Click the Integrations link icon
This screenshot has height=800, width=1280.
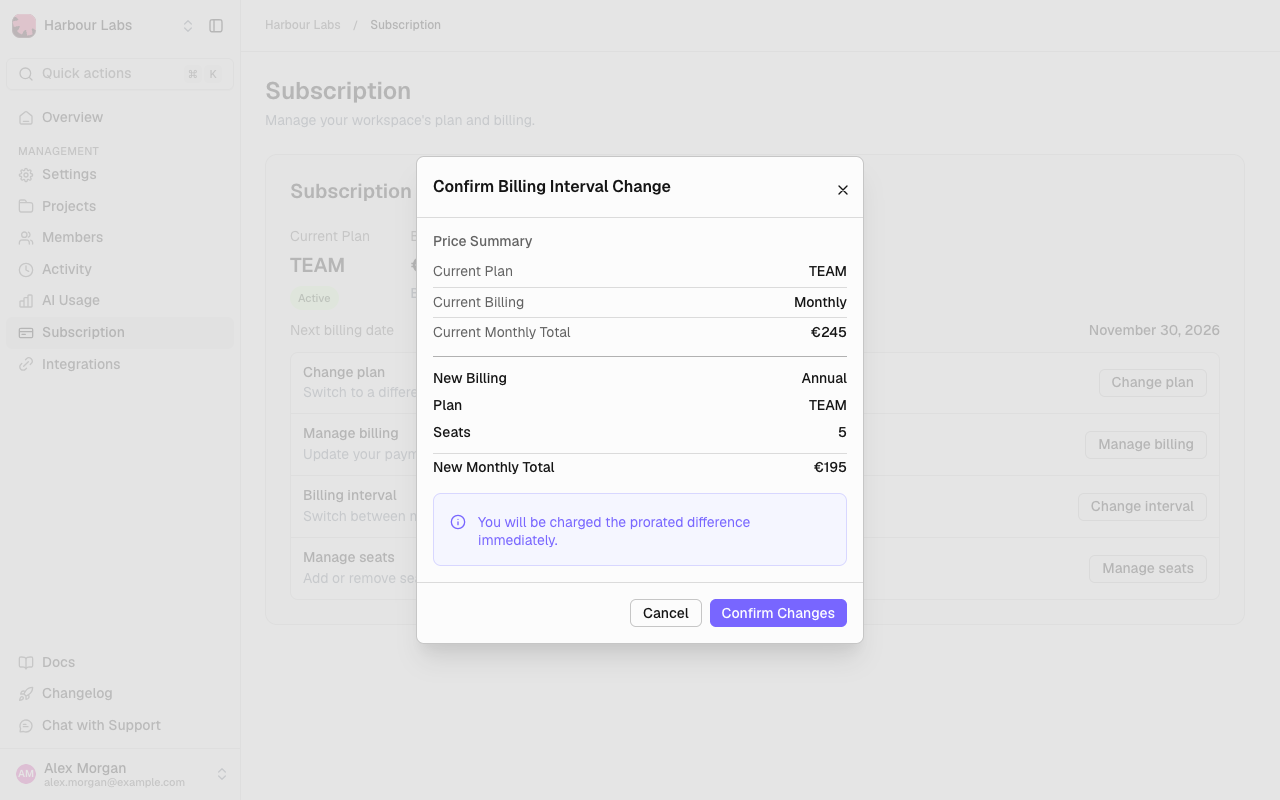tap(26, 364)
